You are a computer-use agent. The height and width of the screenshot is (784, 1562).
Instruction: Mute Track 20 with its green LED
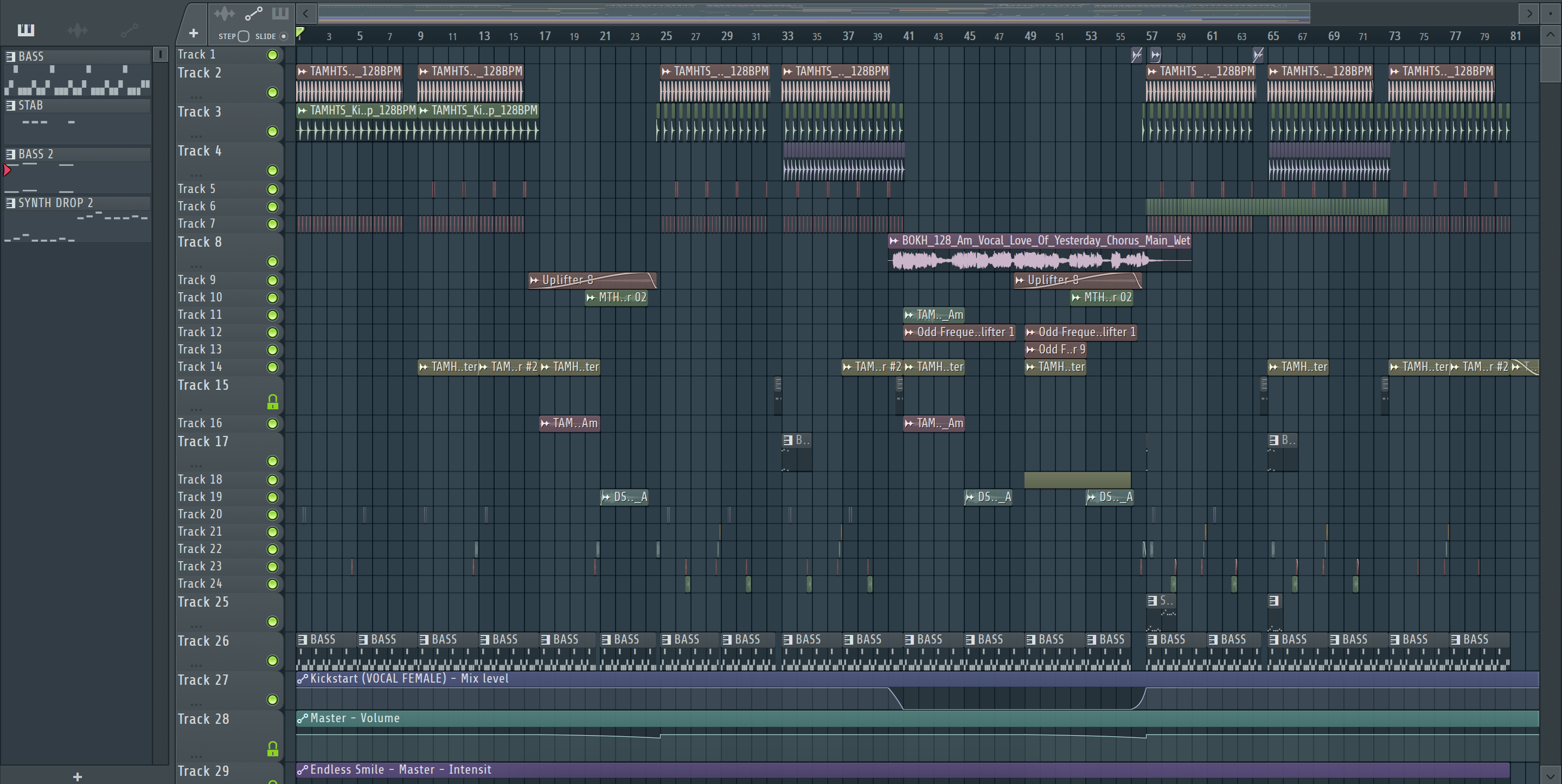[273, 515]
